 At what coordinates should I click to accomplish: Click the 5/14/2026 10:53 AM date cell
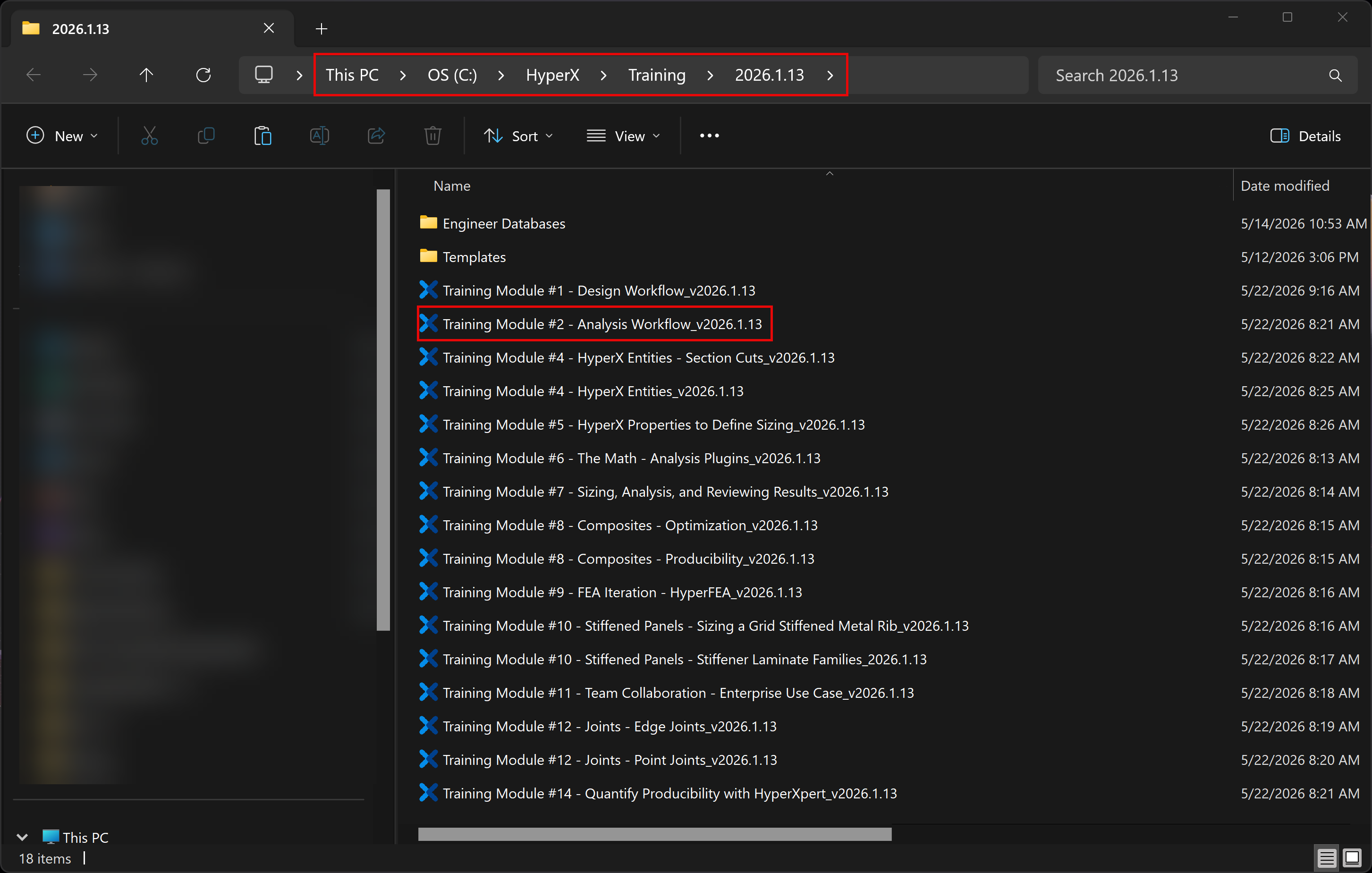[1304, 223]
